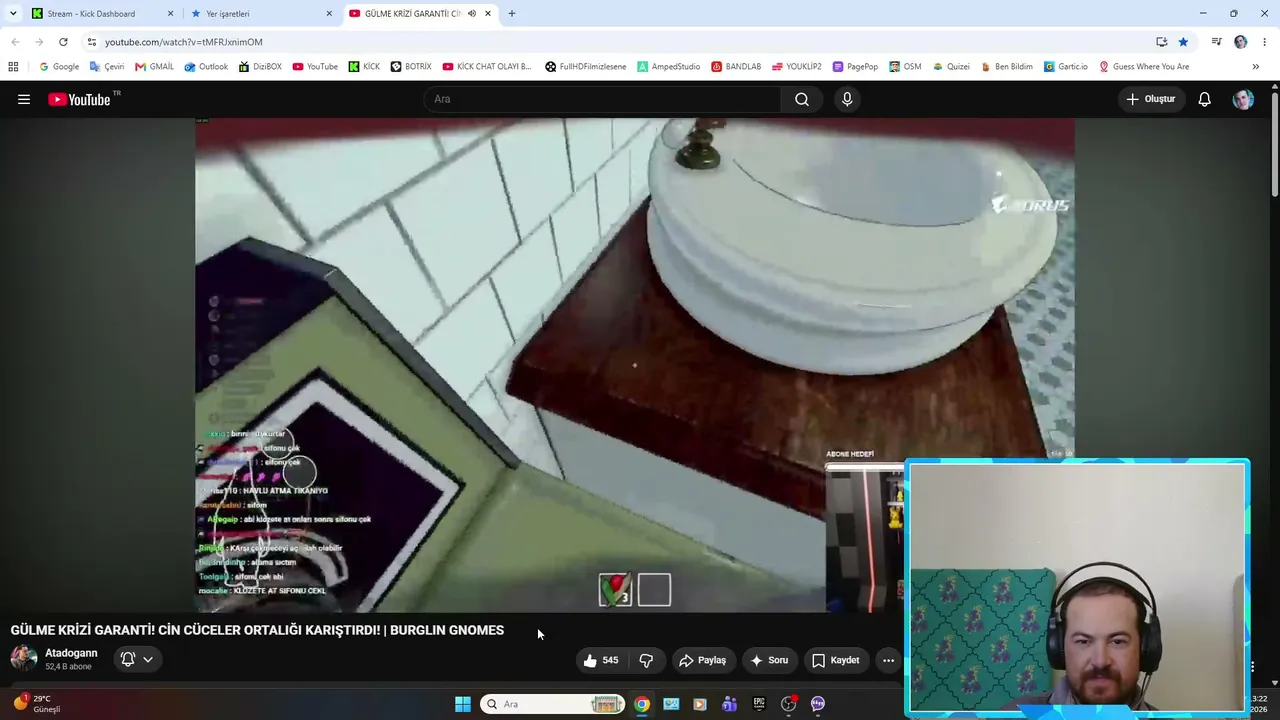Screen dimensions: 1280x720
Task: Open Çeviri bookmark
Action: point(107,67)
